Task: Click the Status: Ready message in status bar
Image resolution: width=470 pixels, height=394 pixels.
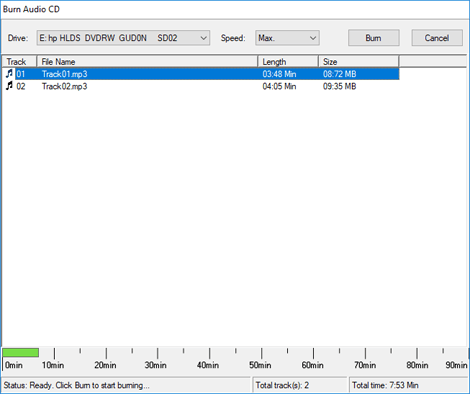Action: coord(76,385)
